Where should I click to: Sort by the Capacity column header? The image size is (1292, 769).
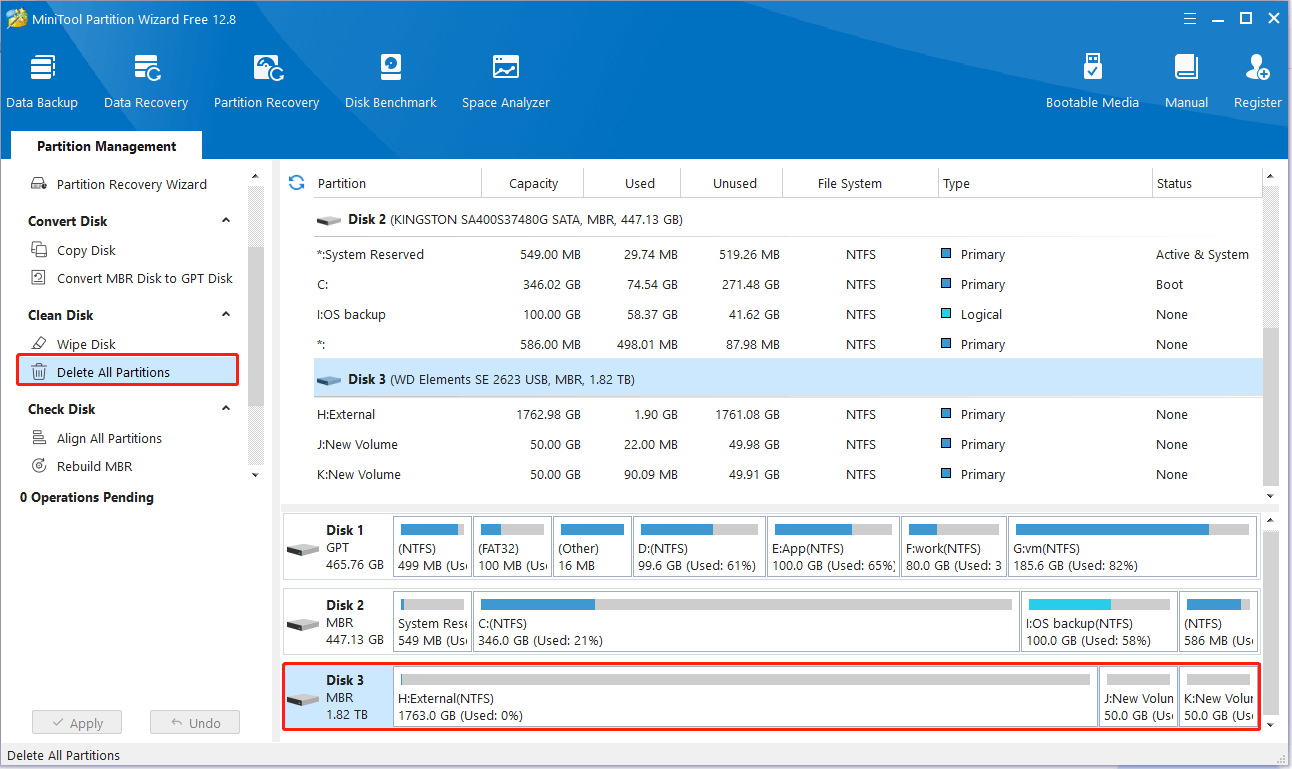[533, 183]
